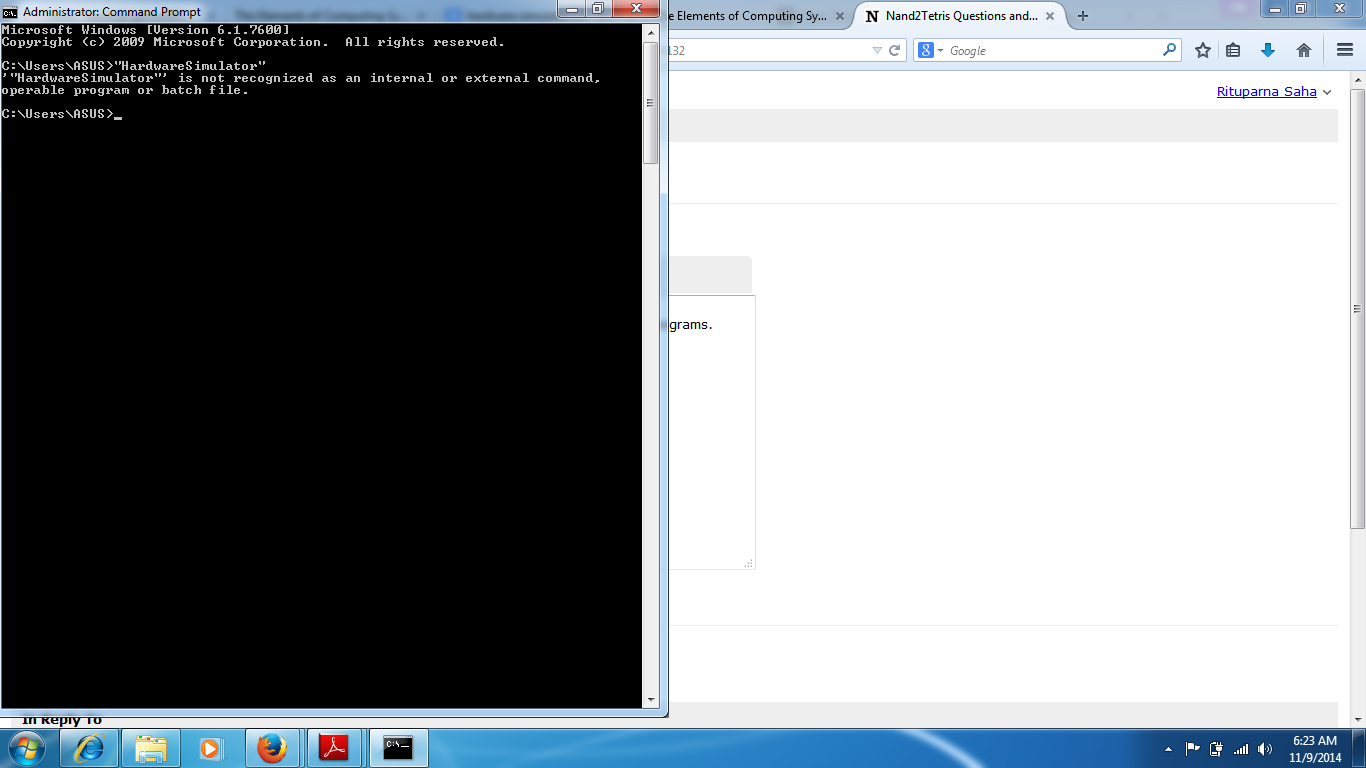
Task: Bookmark this page with the star icon
Action: [x=1203, y=50]
